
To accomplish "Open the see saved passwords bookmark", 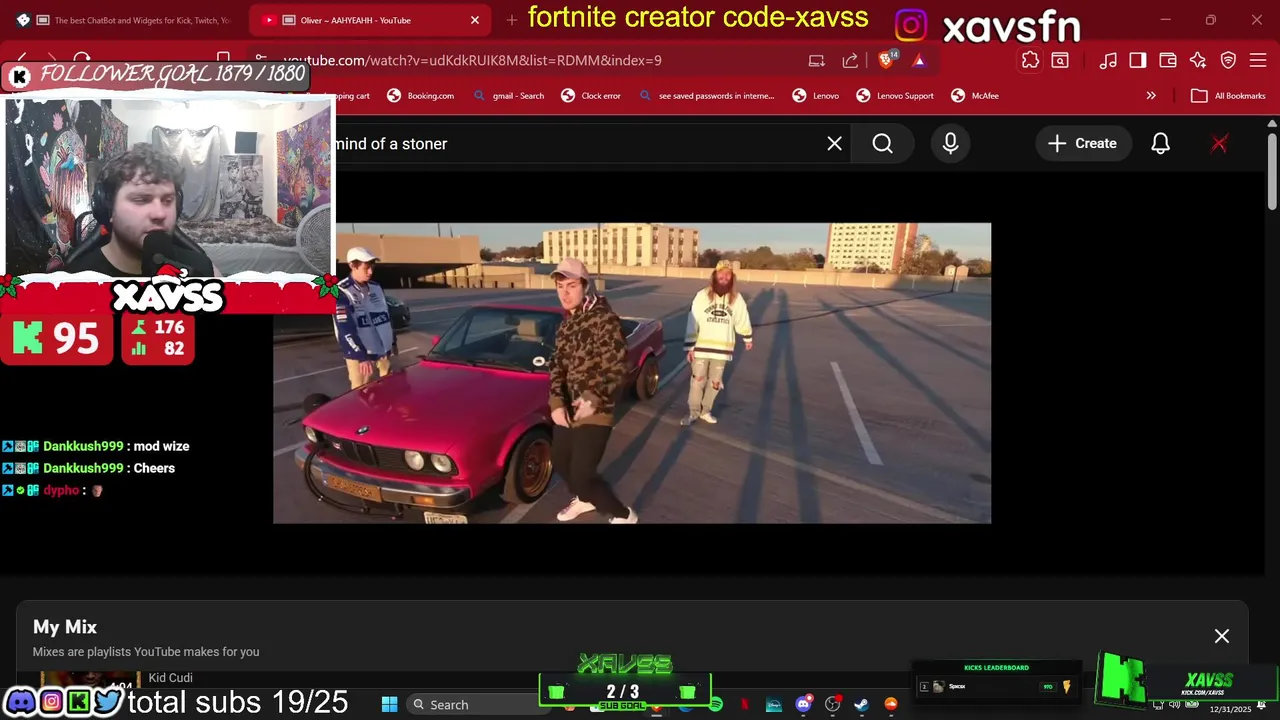I will point(706,96).
